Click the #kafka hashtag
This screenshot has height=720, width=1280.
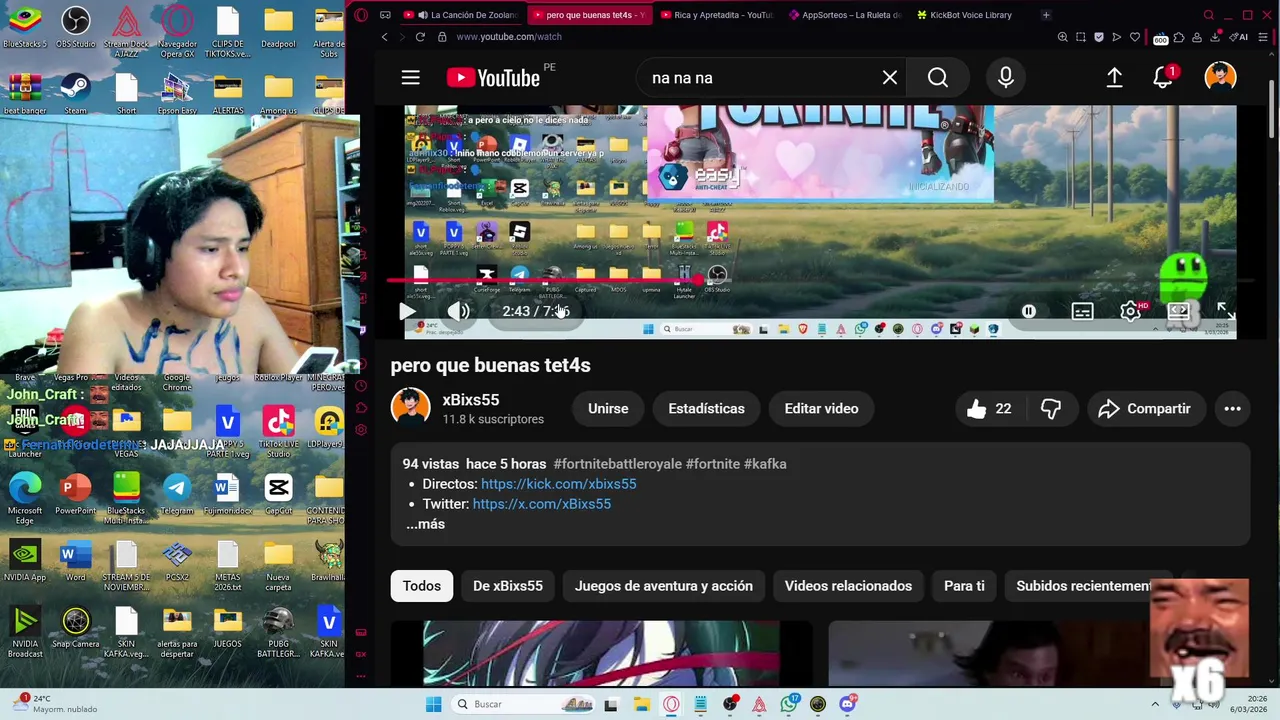point(765,464)
